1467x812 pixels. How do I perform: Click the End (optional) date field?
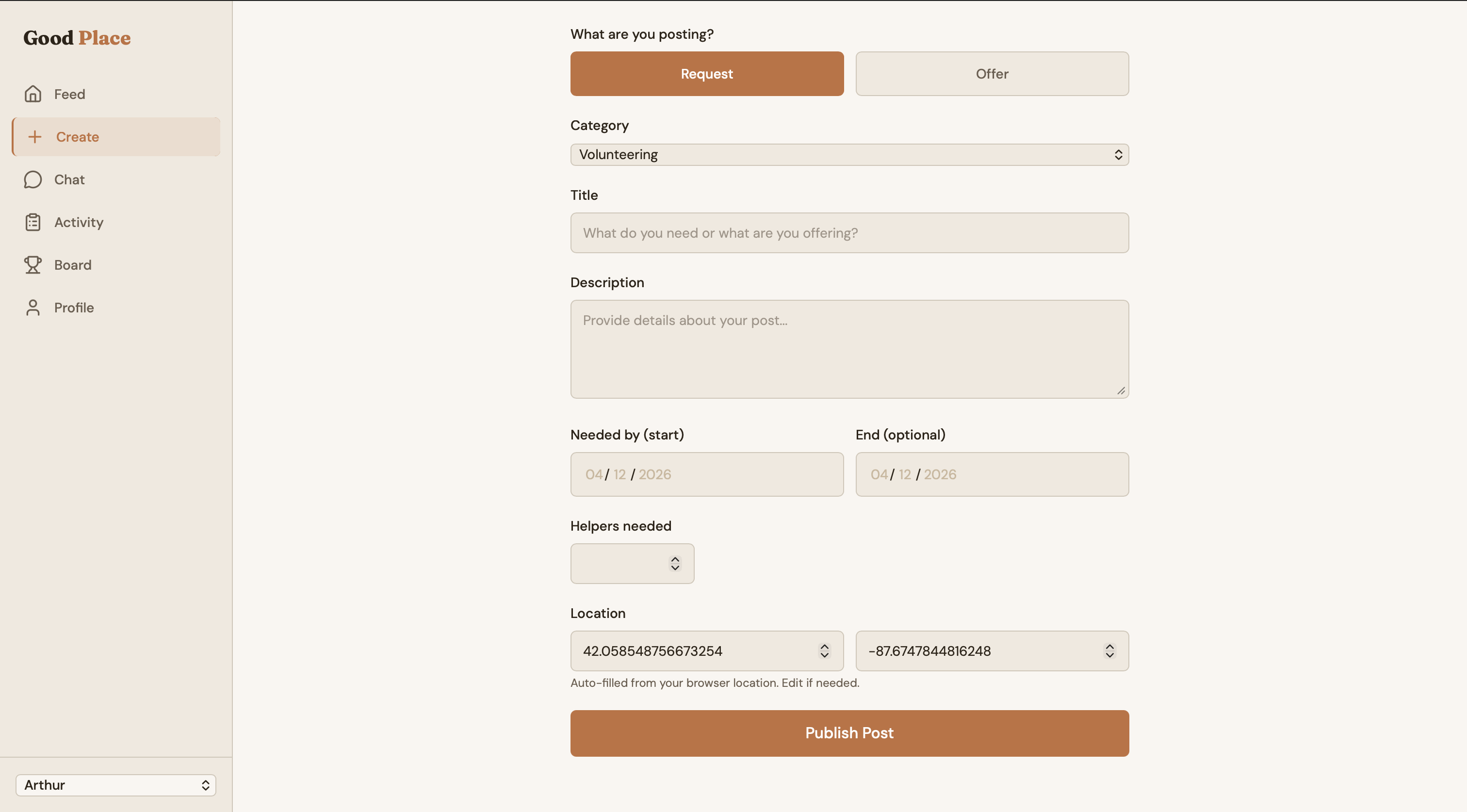tap(992, 474)
